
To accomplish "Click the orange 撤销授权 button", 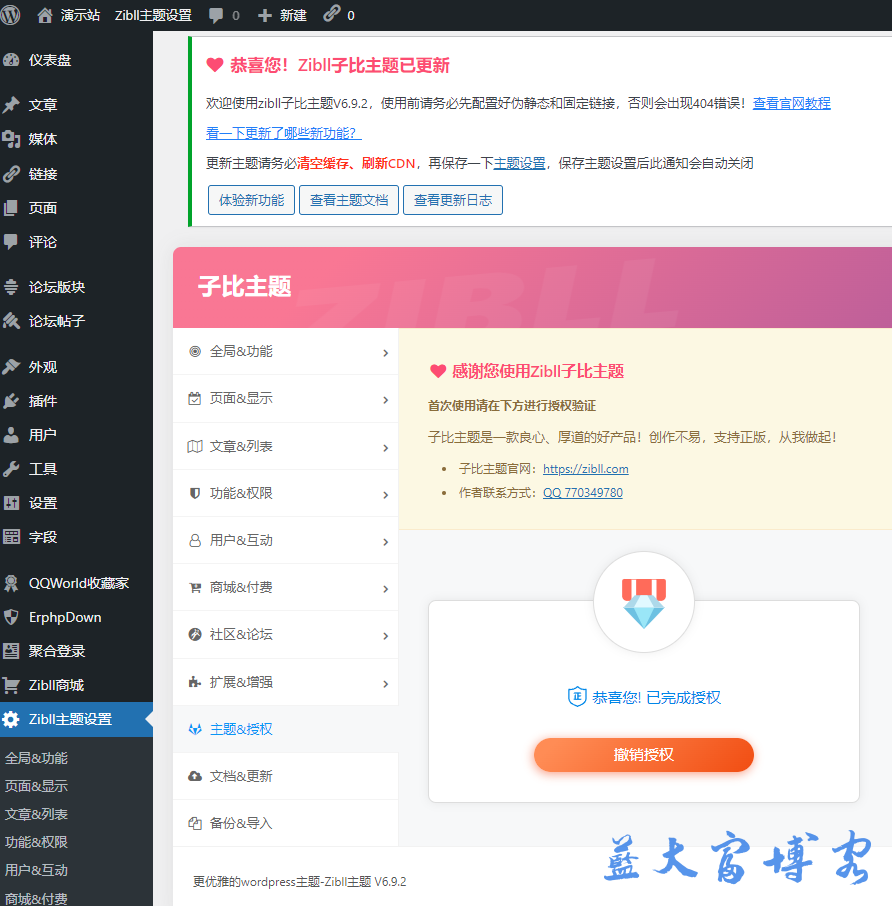I will pos(644,755).
